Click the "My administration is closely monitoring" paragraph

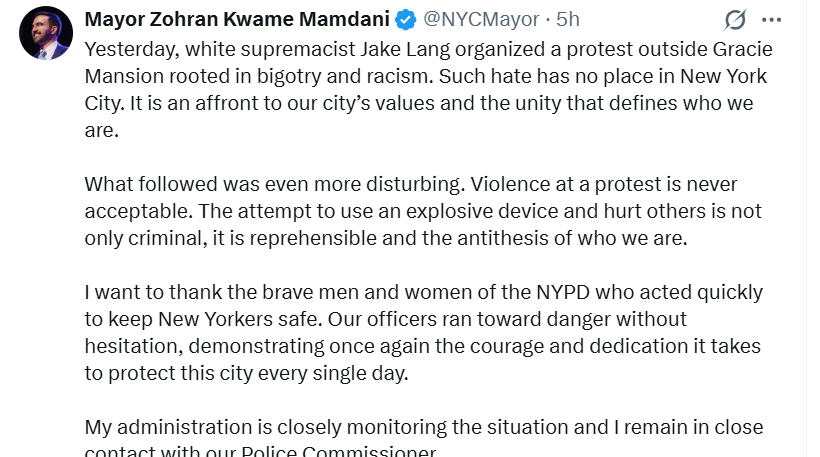pos(420,439)
